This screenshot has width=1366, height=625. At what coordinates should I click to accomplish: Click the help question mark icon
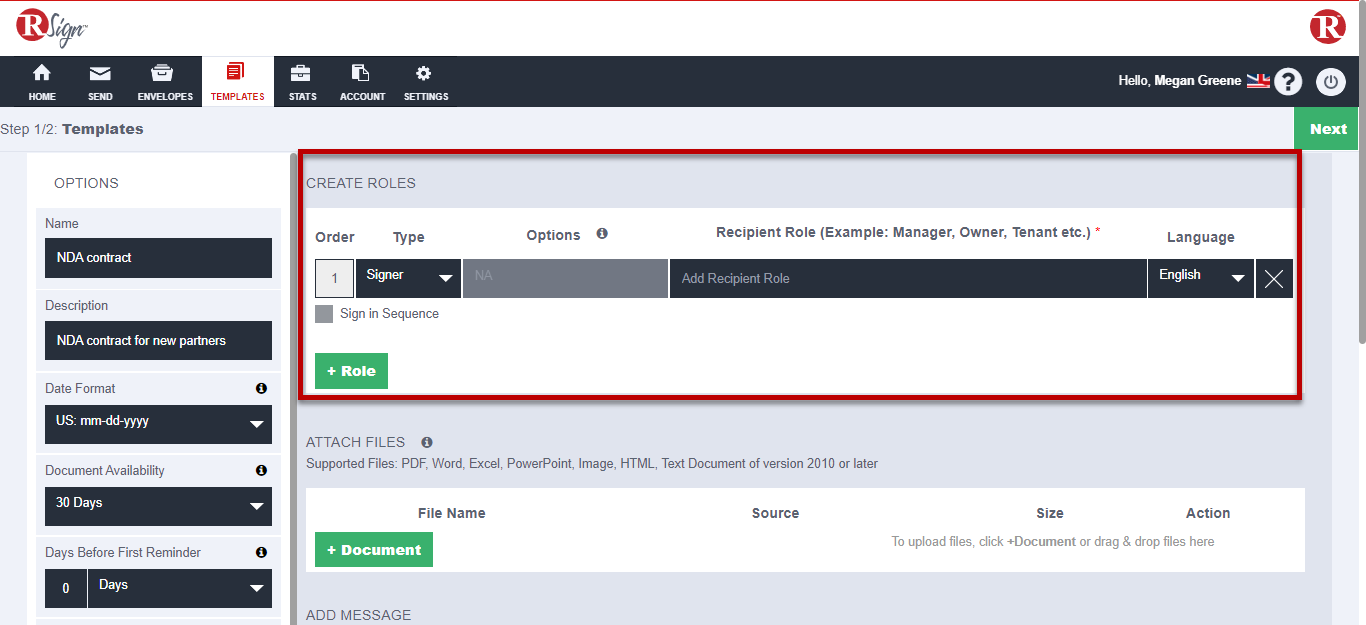(1288, 81)
